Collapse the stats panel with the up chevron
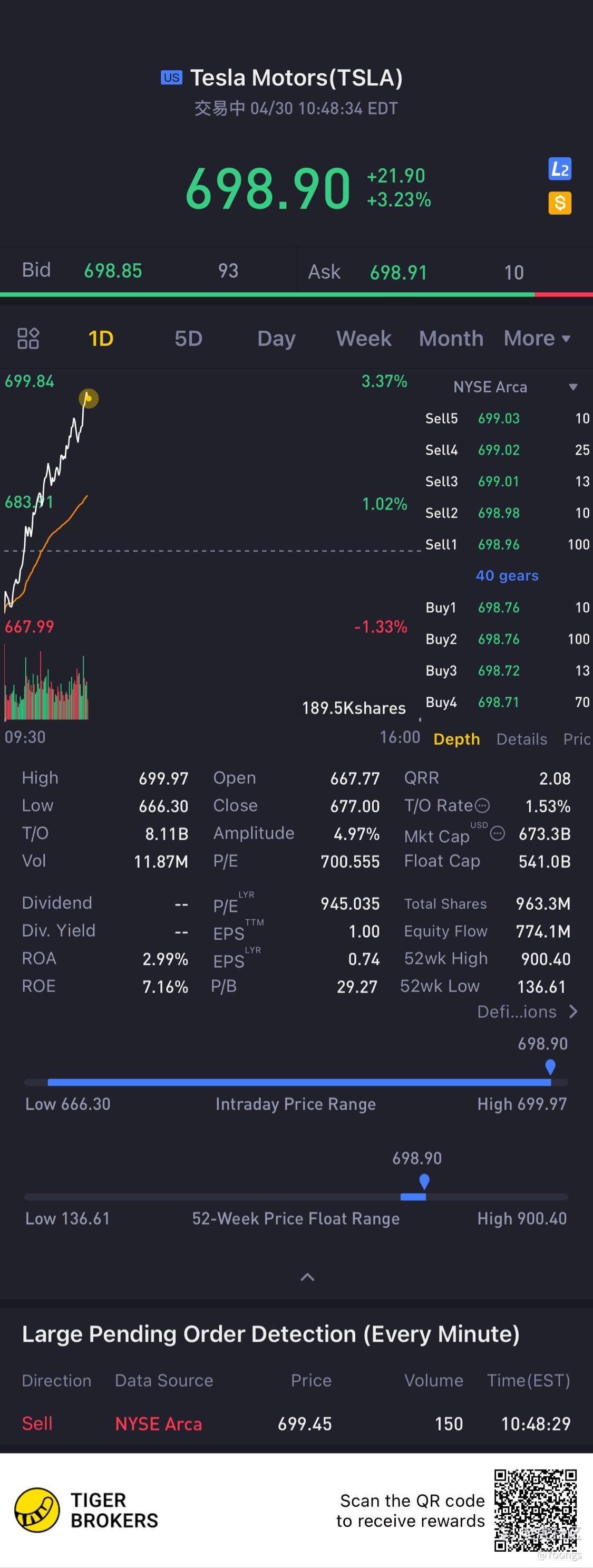This screenshot has height=1568, width=593. point(308,1277)
